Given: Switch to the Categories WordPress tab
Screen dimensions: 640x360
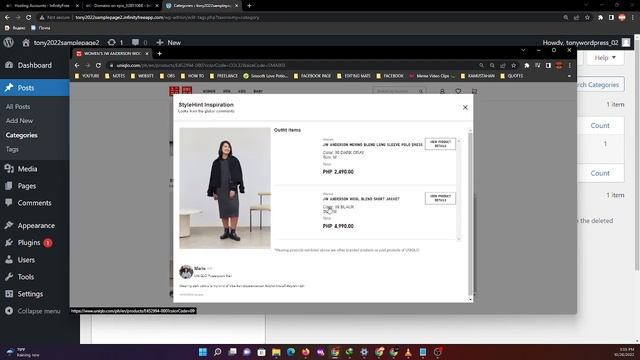Looking at the screenshot, I should pos(202,6).
